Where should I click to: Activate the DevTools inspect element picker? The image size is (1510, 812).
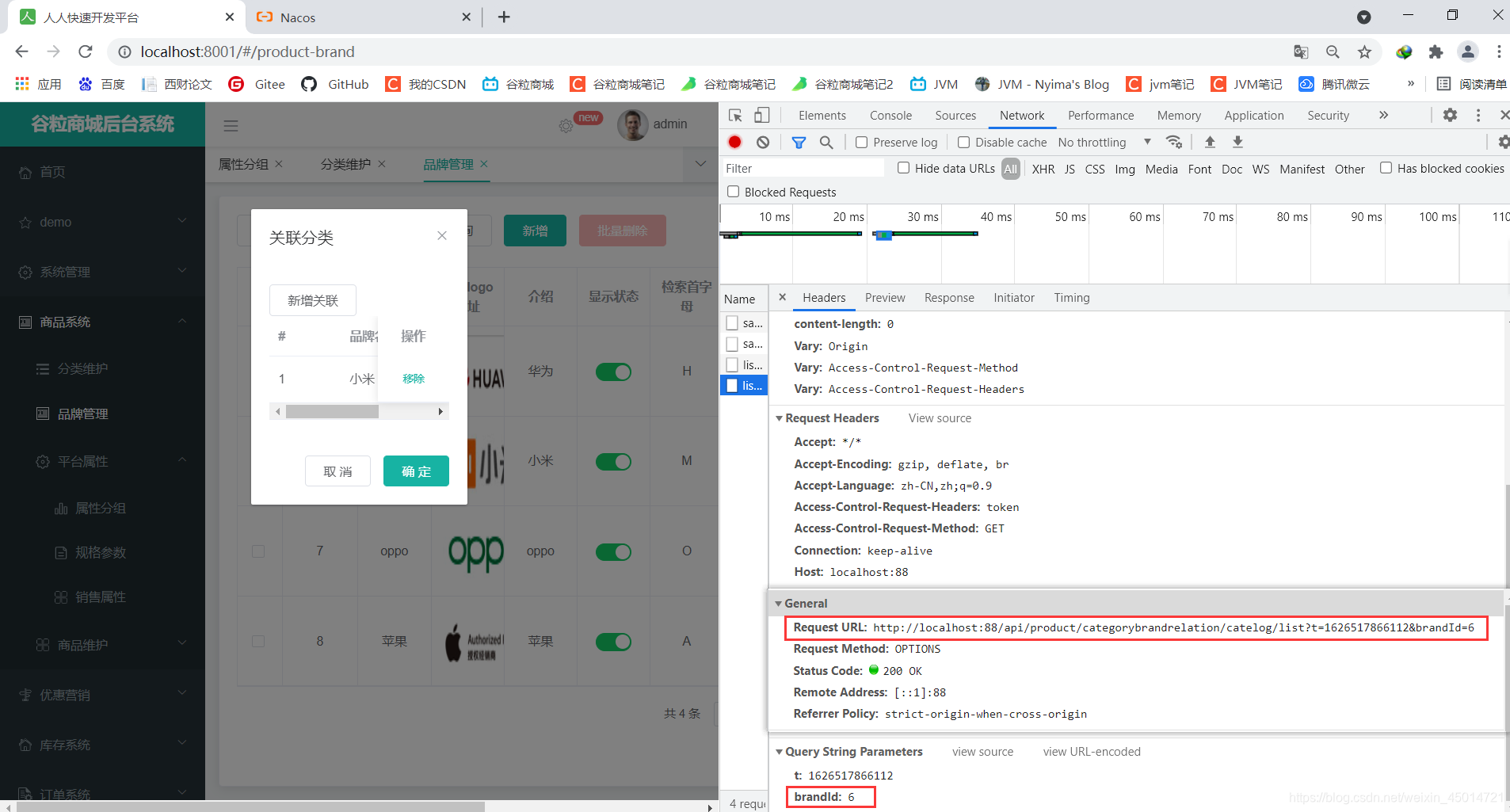[x=735, y=116]
